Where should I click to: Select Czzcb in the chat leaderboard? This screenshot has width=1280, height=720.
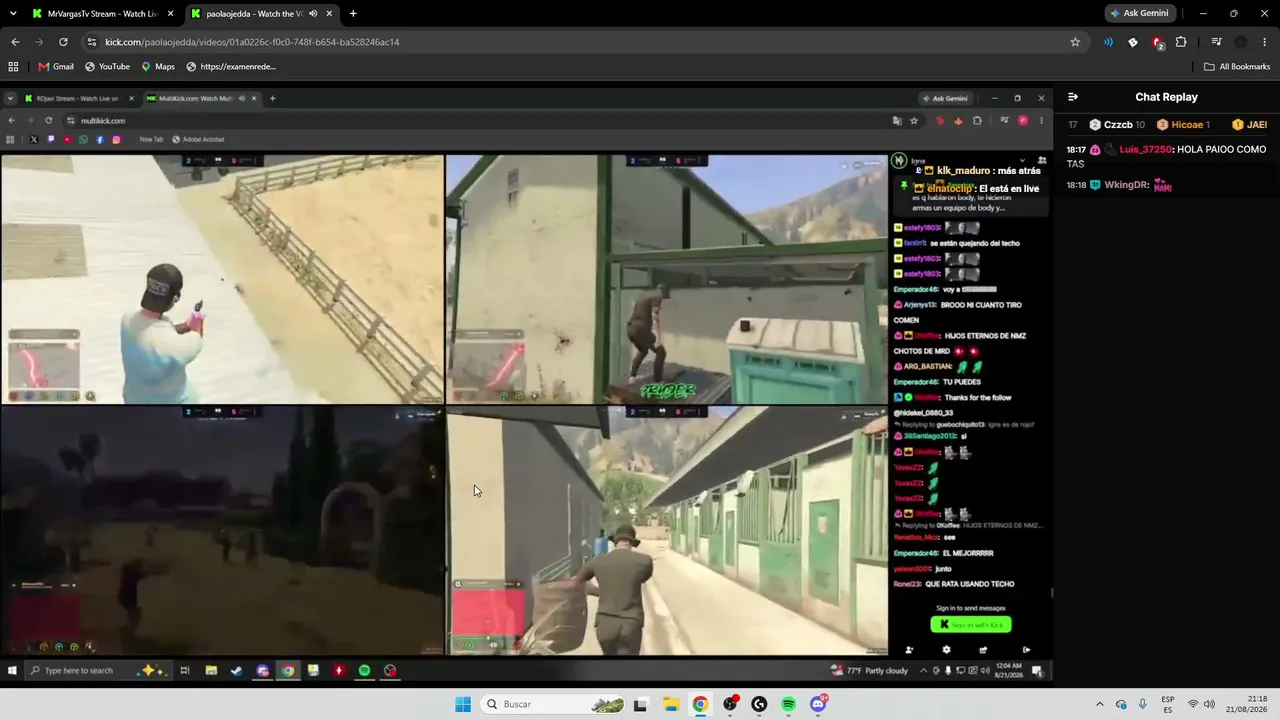click(1118, 125)
